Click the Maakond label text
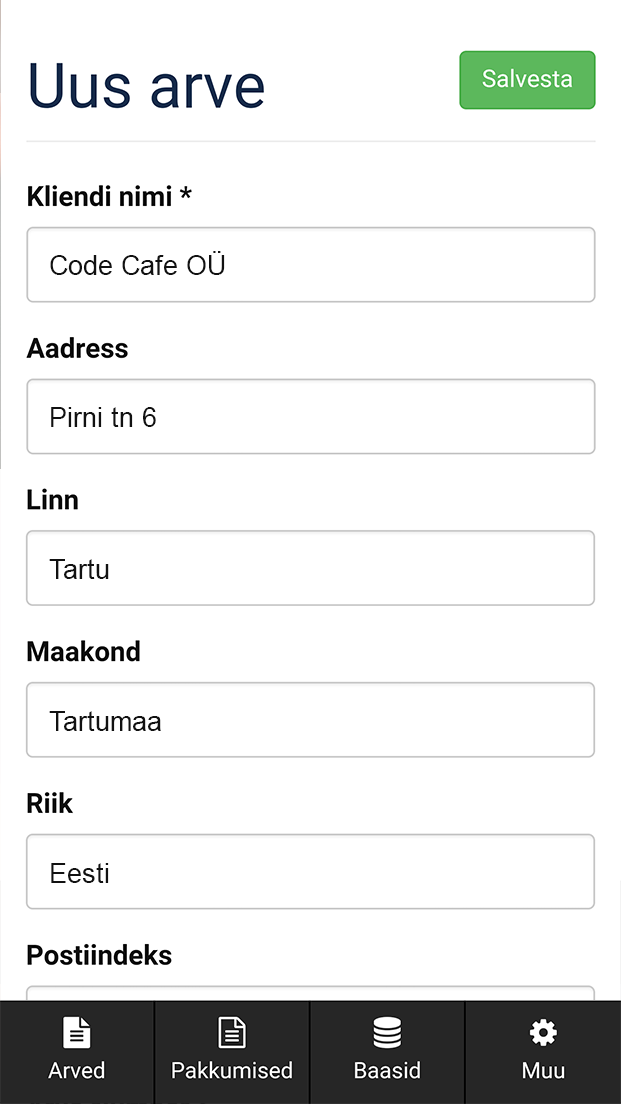 click(83, 652)
